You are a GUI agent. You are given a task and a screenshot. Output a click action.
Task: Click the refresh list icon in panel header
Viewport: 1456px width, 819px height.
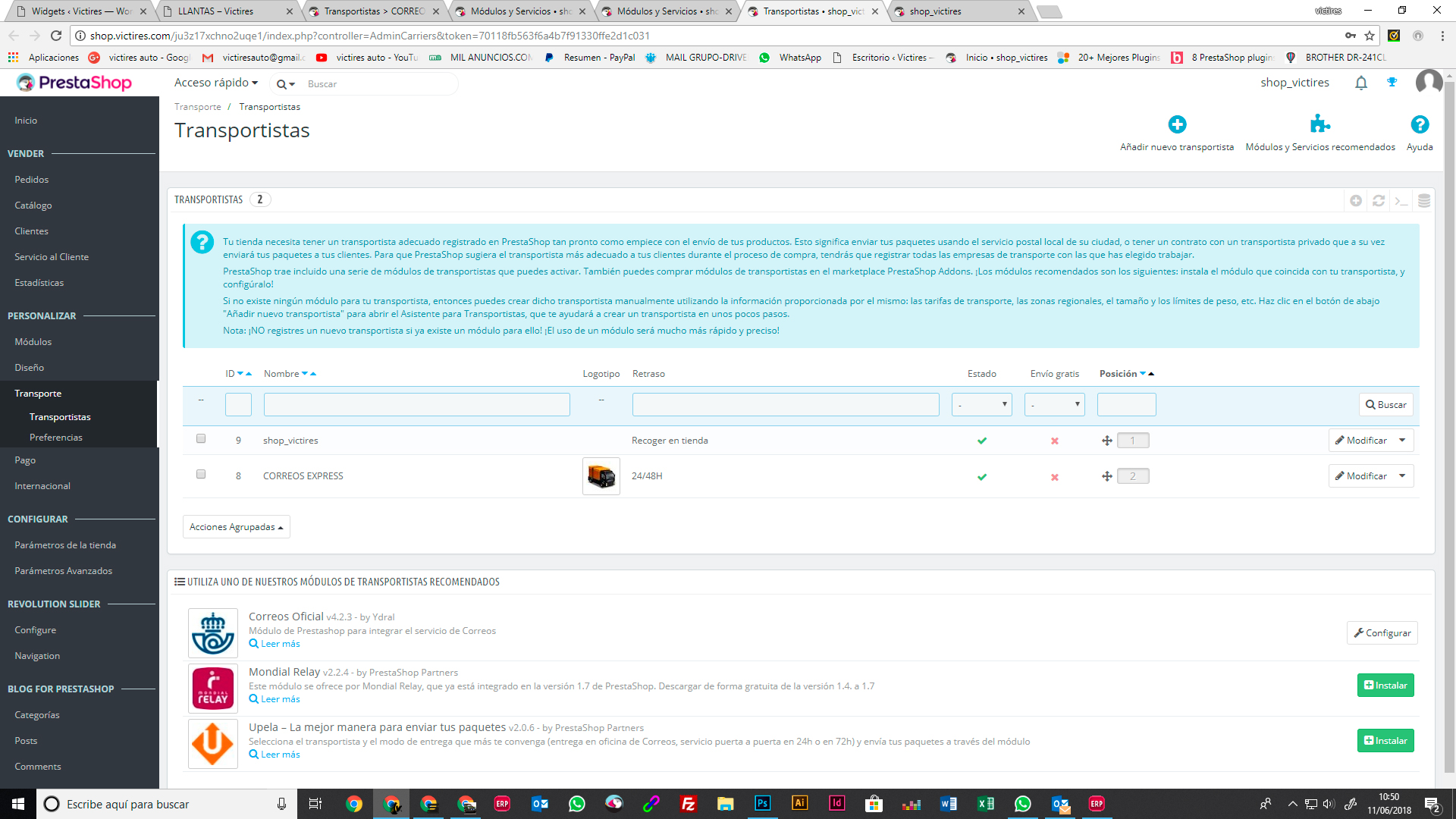(1379, 200)
